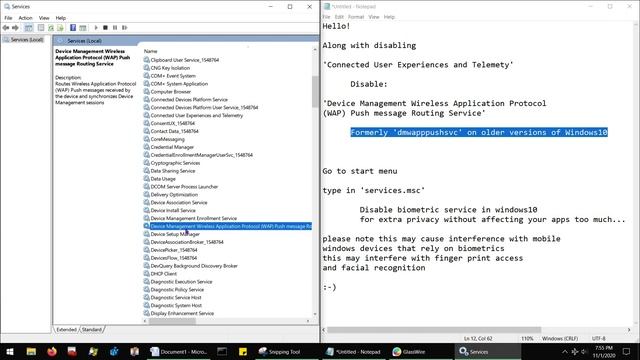Viewport: 640px width, 360px height.
Task: Click the Refresh icon in Services toolbar
Action: click(51, 28)
